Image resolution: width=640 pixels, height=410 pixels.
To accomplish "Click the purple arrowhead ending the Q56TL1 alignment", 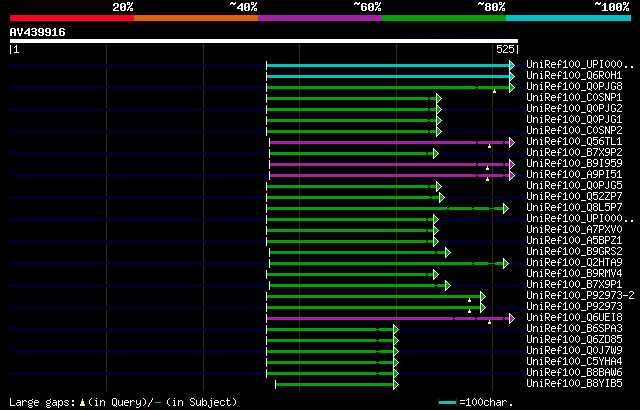I will coord(512,142).
